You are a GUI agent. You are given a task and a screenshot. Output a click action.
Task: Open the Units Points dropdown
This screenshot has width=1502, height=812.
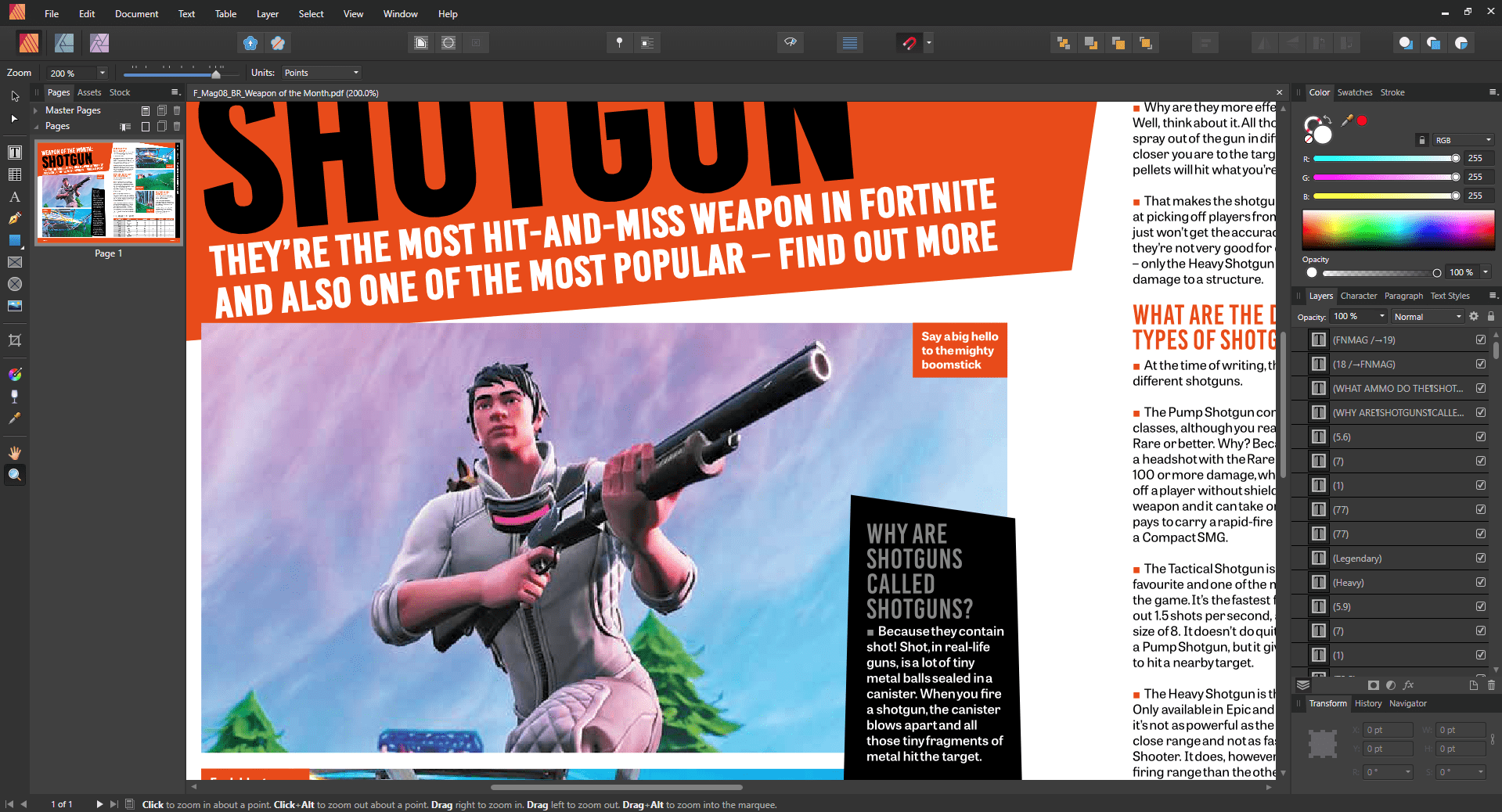[322, 73]
